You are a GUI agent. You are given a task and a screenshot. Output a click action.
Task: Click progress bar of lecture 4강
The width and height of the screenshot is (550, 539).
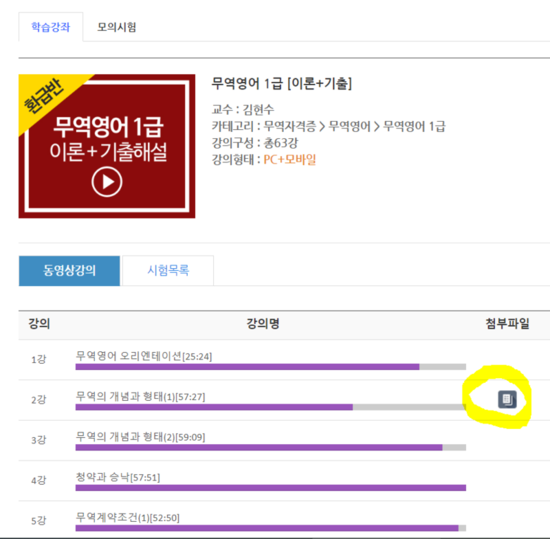click(271, 488)
